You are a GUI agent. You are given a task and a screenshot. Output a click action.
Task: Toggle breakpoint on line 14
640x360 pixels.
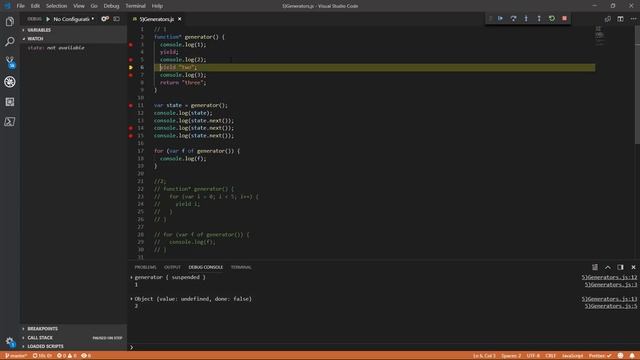(131, 128)
